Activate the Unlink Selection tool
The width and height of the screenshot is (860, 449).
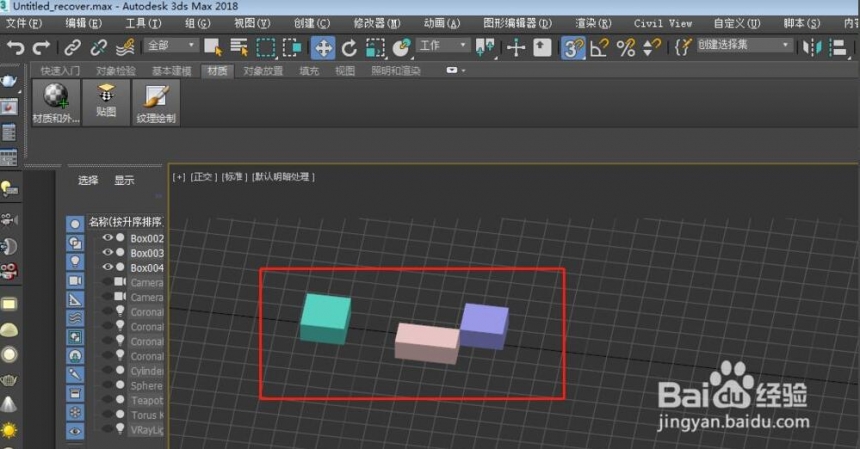pyautogui.click(x=99, y=48)
